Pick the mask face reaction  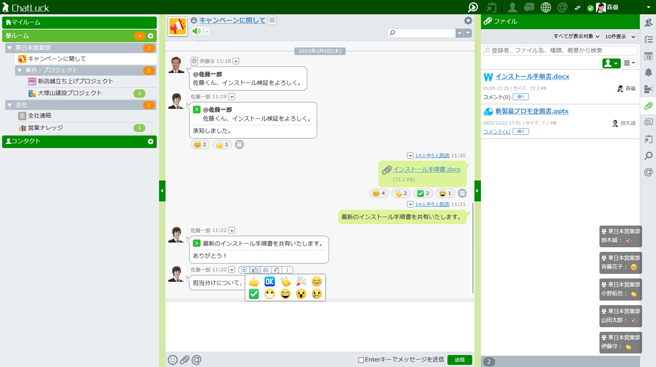tap(269, 294)
